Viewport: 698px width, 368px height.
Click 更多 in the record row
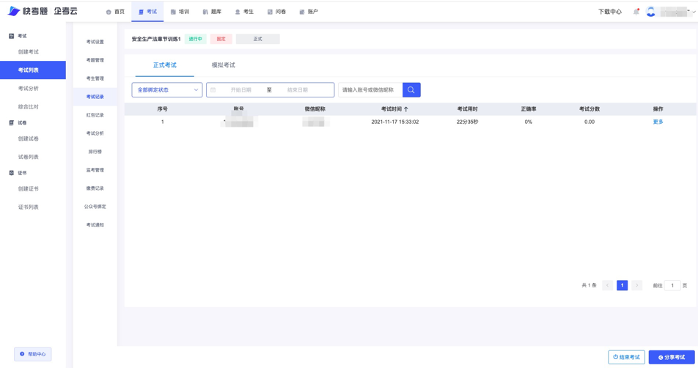pyautogui.click(x=658, y=122)
